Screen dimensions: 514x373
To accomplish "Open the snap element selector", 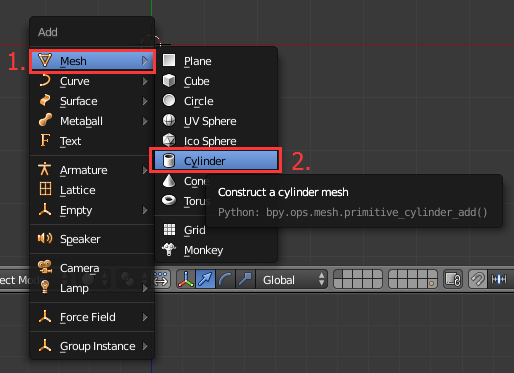I will click(x=499, y=279).
